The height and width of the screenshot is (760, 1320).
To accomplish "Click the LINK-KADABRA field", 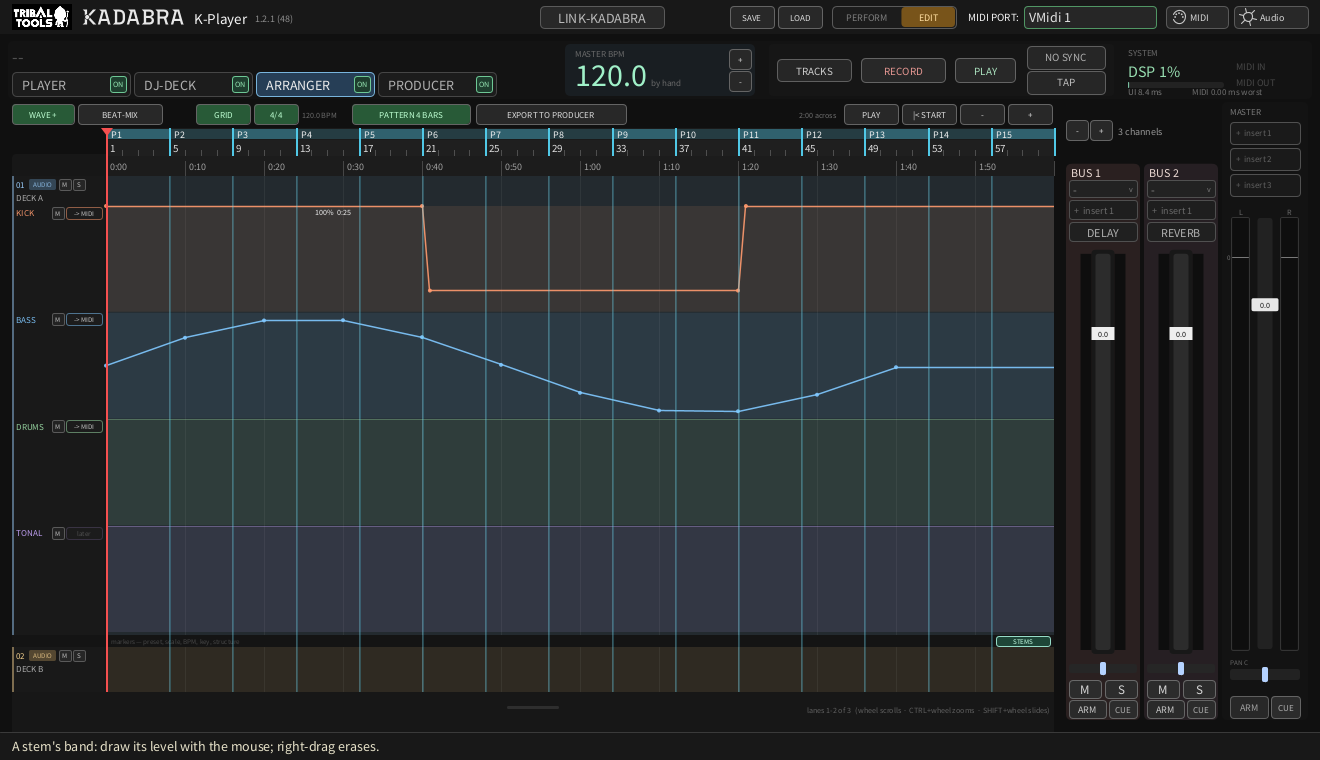I will [604, 17].
